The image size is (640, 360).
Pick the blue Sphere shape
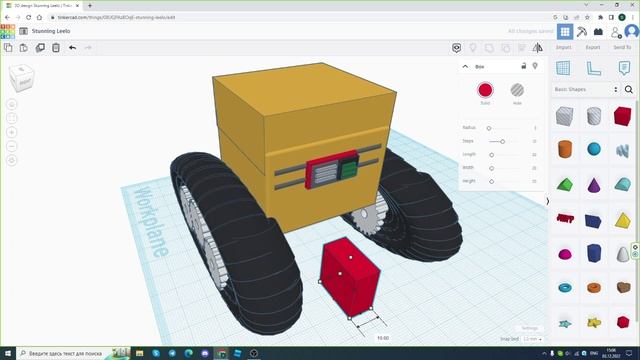594,149
